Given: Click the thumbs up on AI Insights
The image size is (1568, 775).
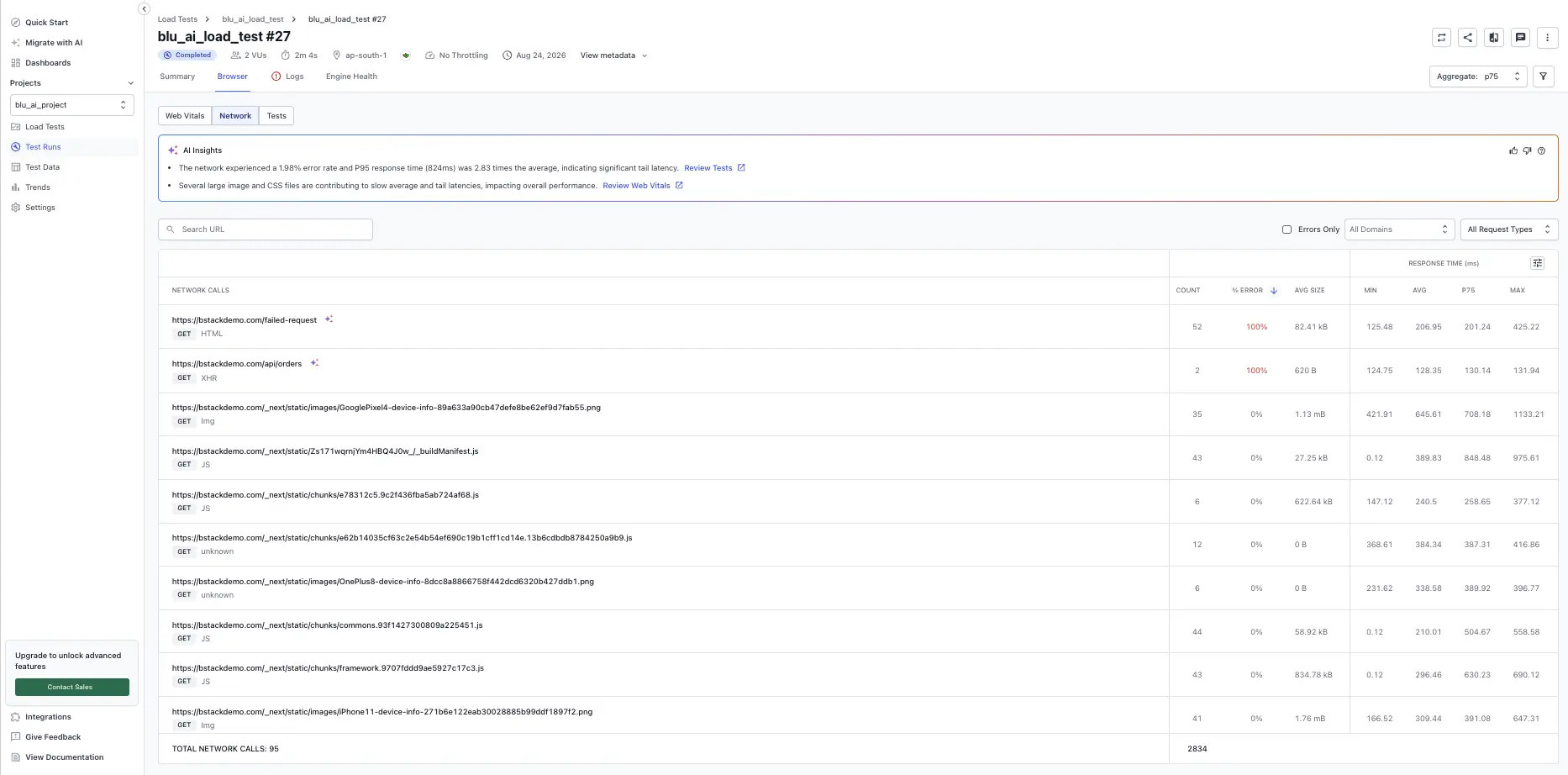Looking at the screenshot, I should 1513,150.
